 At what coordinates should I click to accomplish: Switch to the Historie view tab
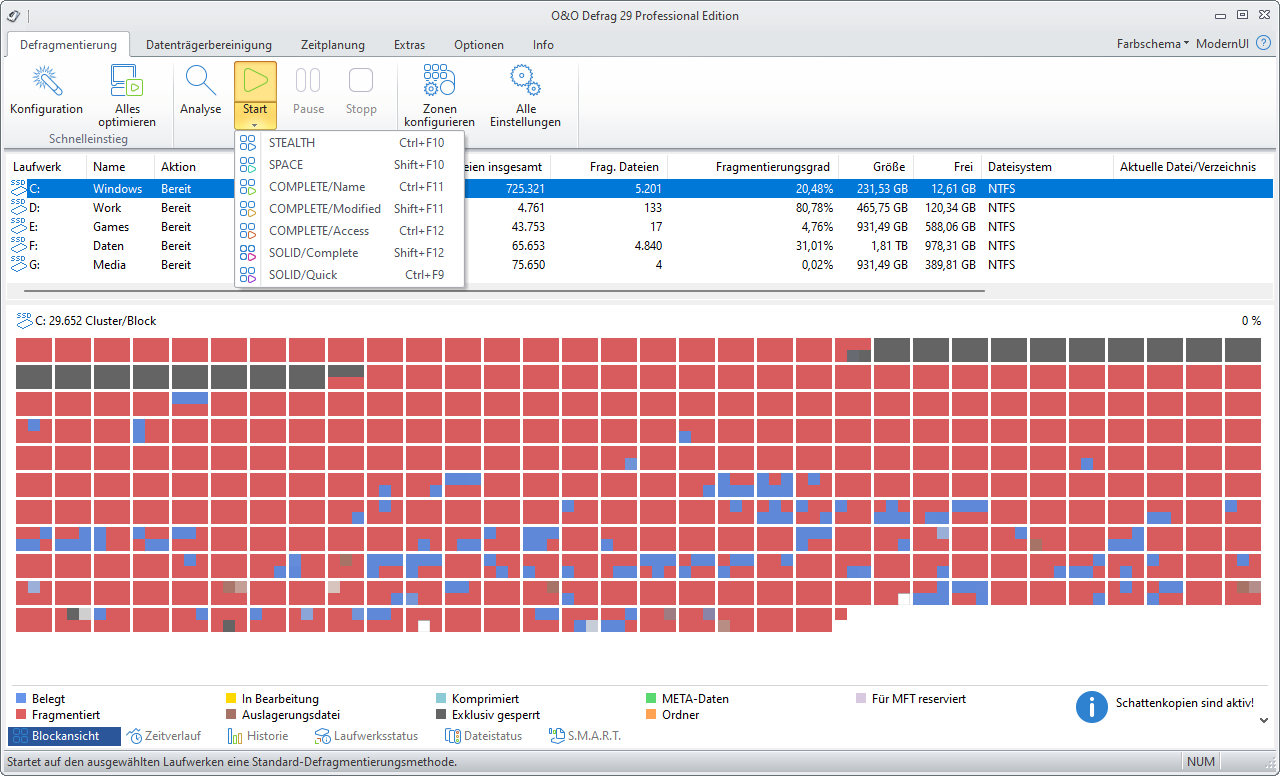258,736
